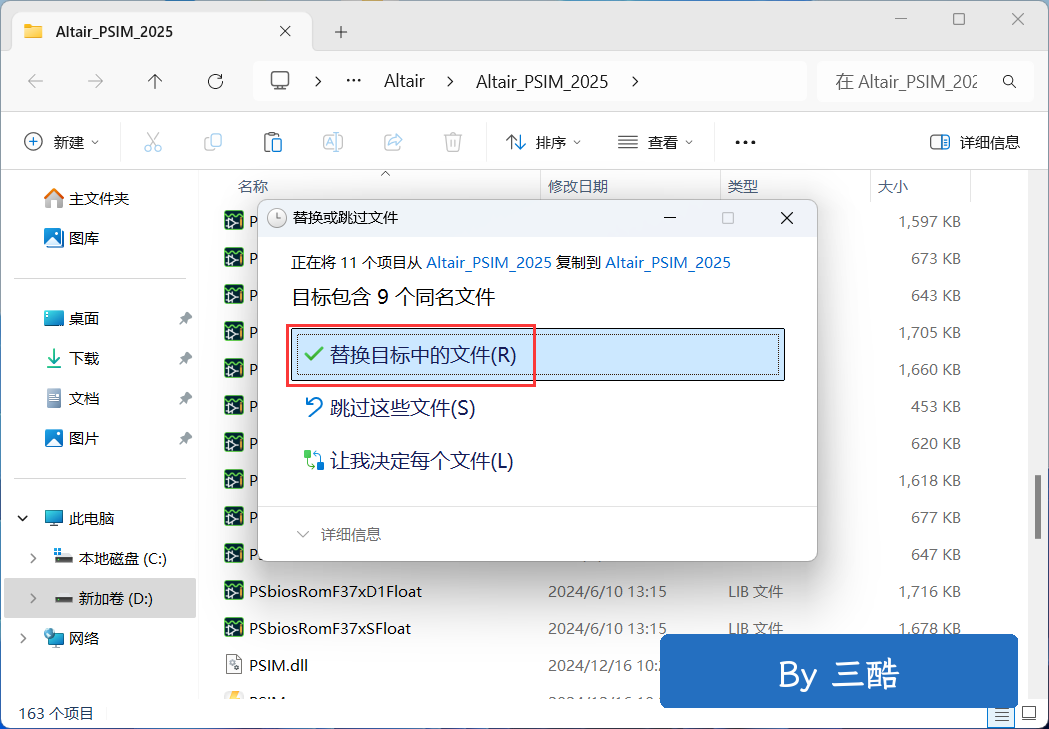Open the toolbar's See more ellipsis menu
Viewport: 1049px width, 729px height.
point(745,142)
